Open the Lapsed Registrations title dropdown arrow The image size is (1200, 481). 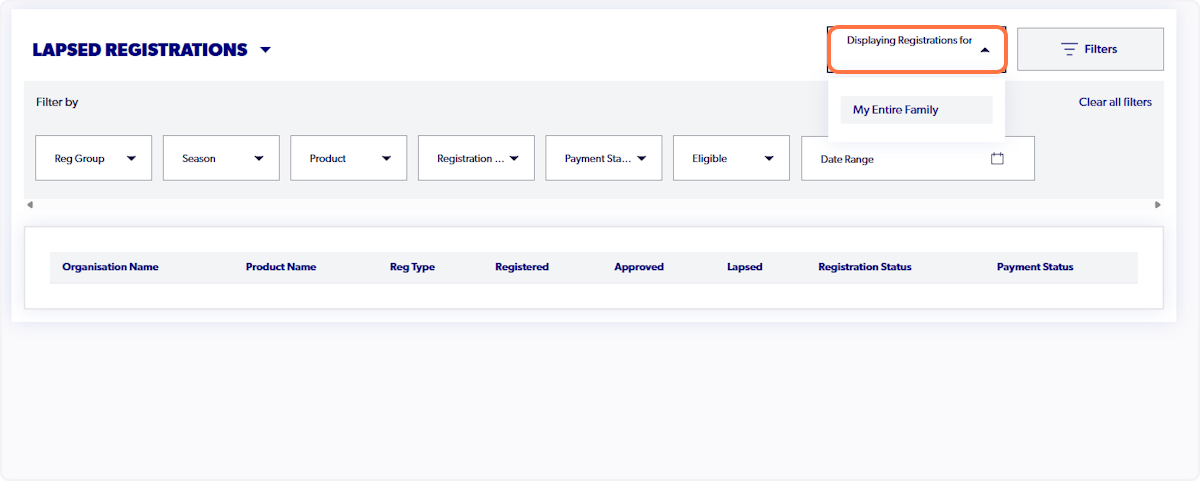(265, 50)
